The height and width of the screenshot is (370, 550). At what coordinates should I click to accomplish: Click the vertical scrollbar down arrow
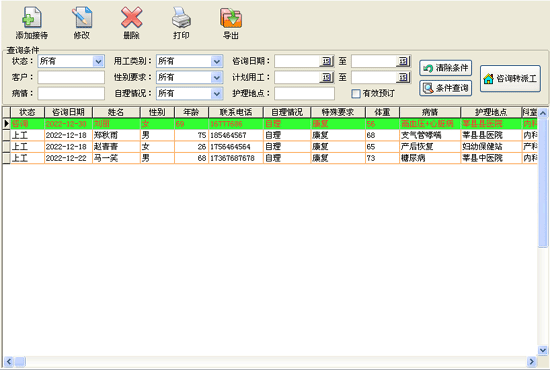point(543,350)
